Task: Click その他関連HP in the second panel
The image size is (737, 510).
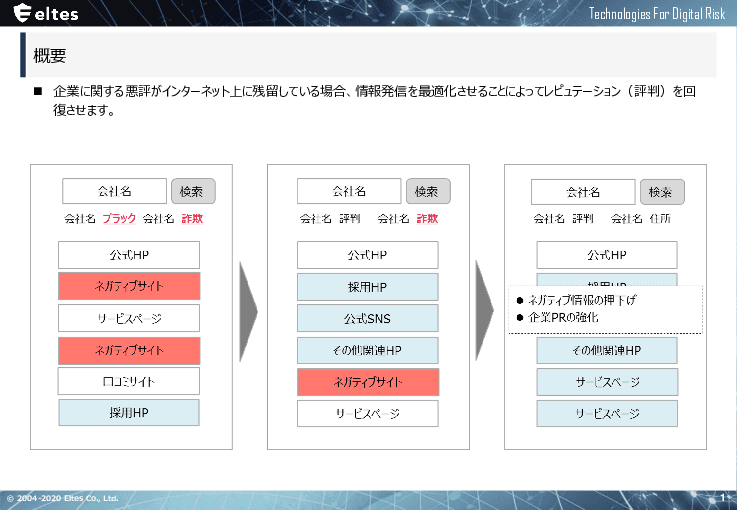Action: (368, 350)
